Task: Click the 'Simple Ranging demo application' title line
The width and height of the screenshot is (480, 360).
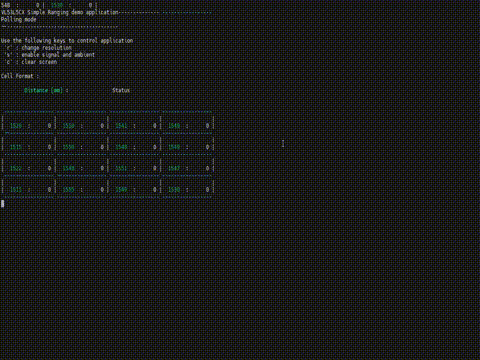Action: (60, 12)
